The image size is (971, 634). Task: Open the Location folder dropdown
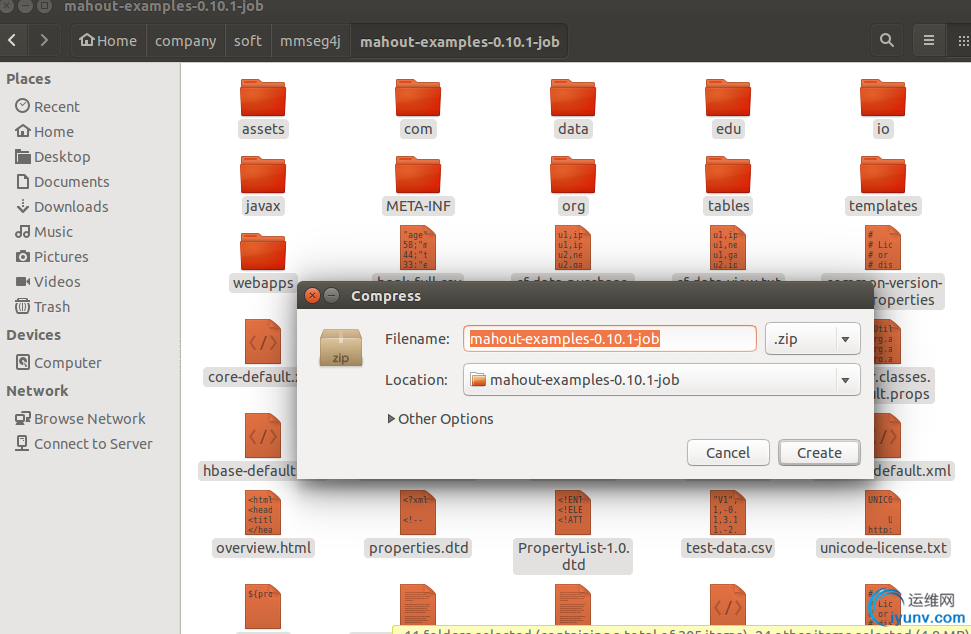click(x=661, y=380)
